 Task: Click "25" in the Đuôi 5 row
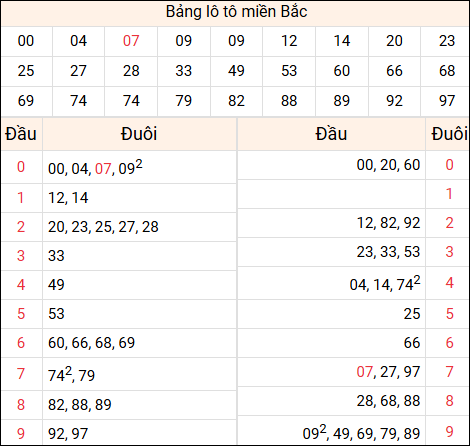click(412, 314)
